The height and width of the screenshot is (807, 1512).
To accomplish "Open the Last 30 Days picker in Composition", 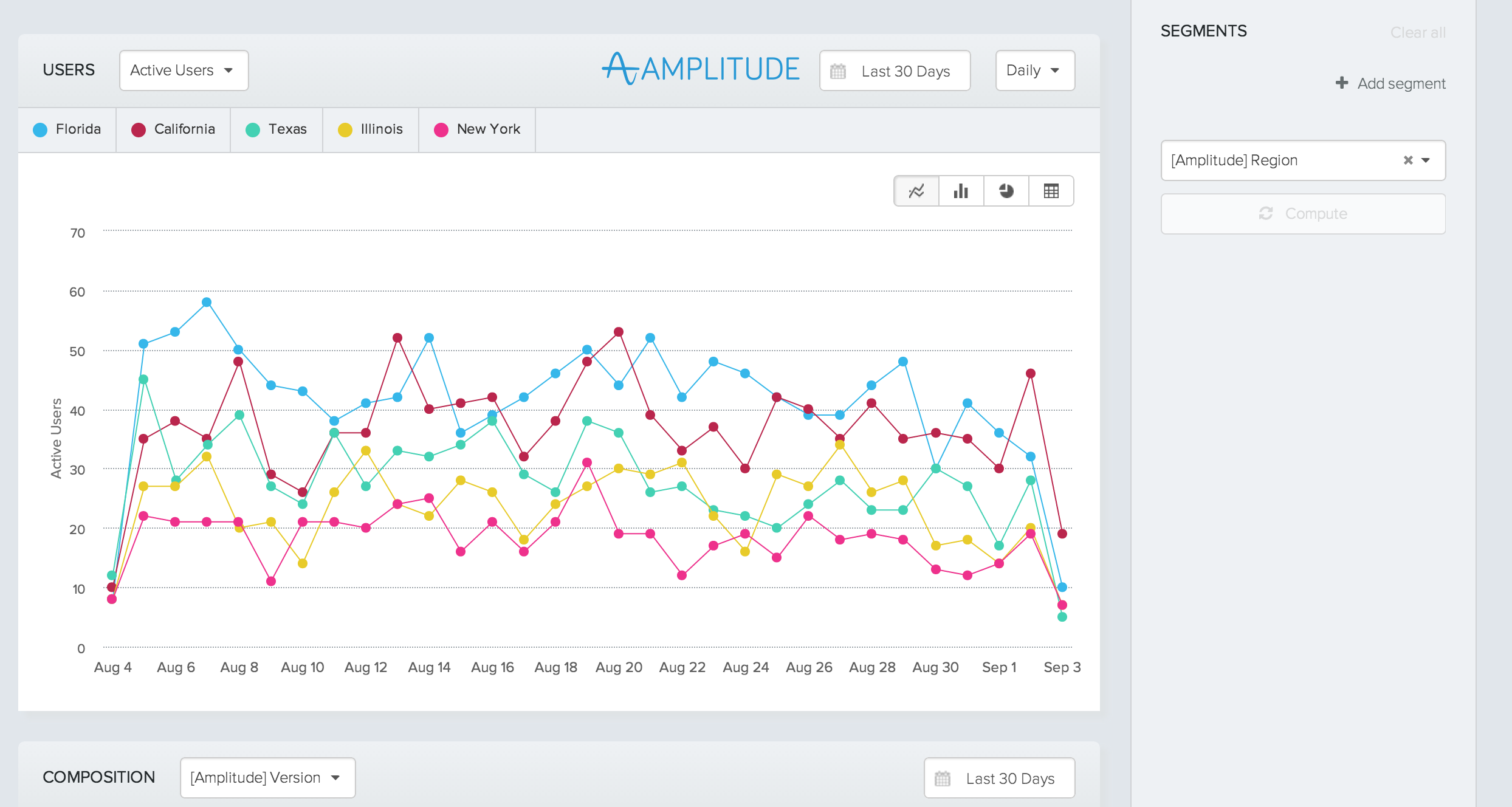I will pyautogui.click(x=1000, y=778).
